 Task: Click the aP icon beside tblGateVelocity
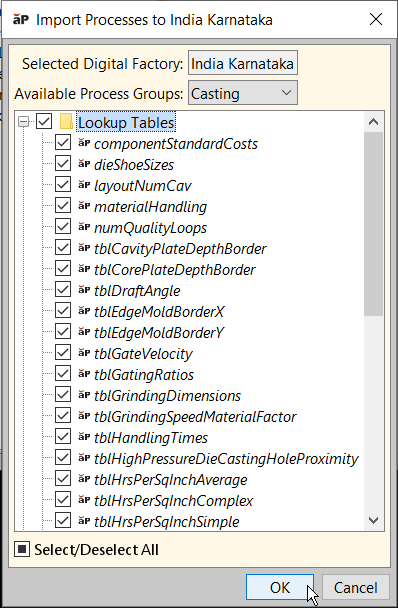pyautogui.click(x=84, y=352)
